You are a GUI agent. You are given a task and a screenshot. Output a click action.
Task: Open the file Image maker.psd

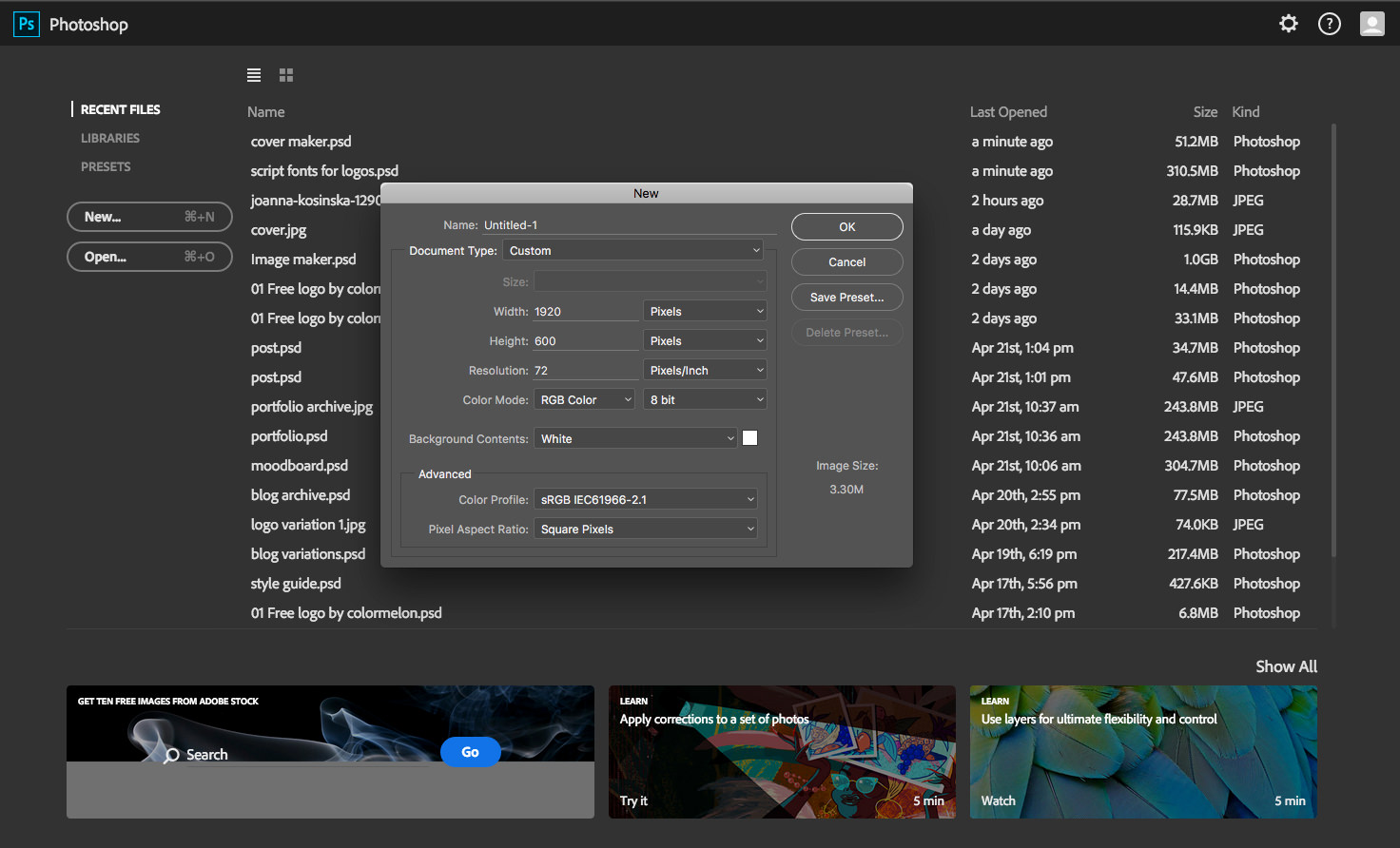pos(303,260)
